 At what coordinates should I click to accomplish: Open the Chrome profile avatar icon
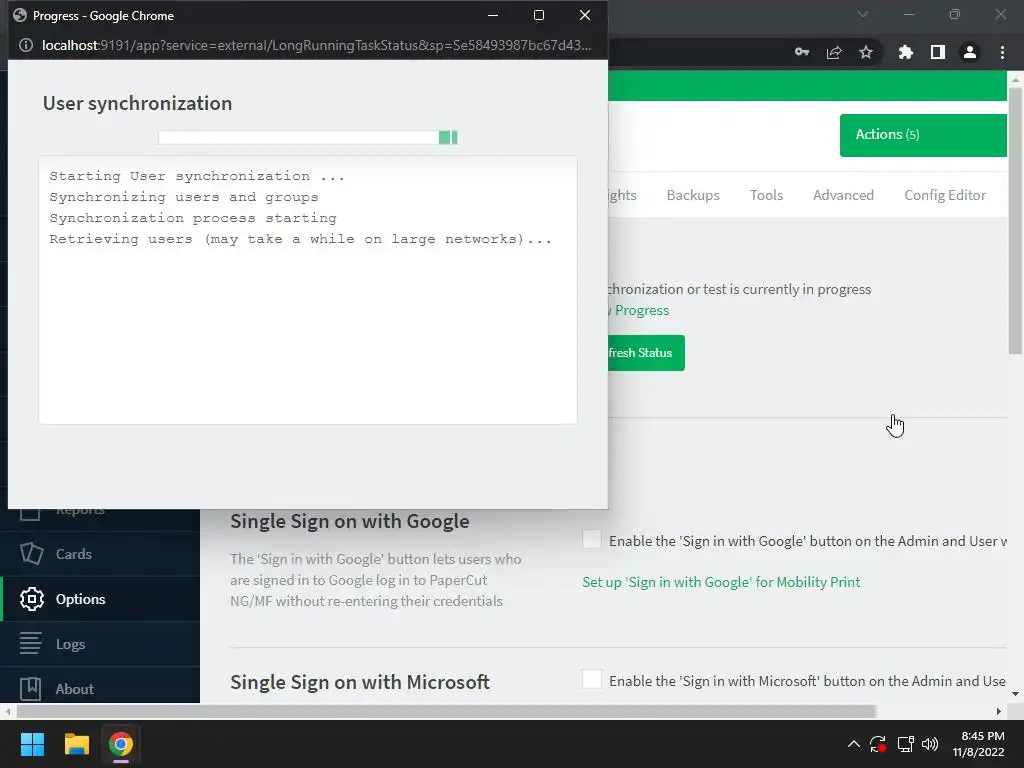click(x=970, y=52)
